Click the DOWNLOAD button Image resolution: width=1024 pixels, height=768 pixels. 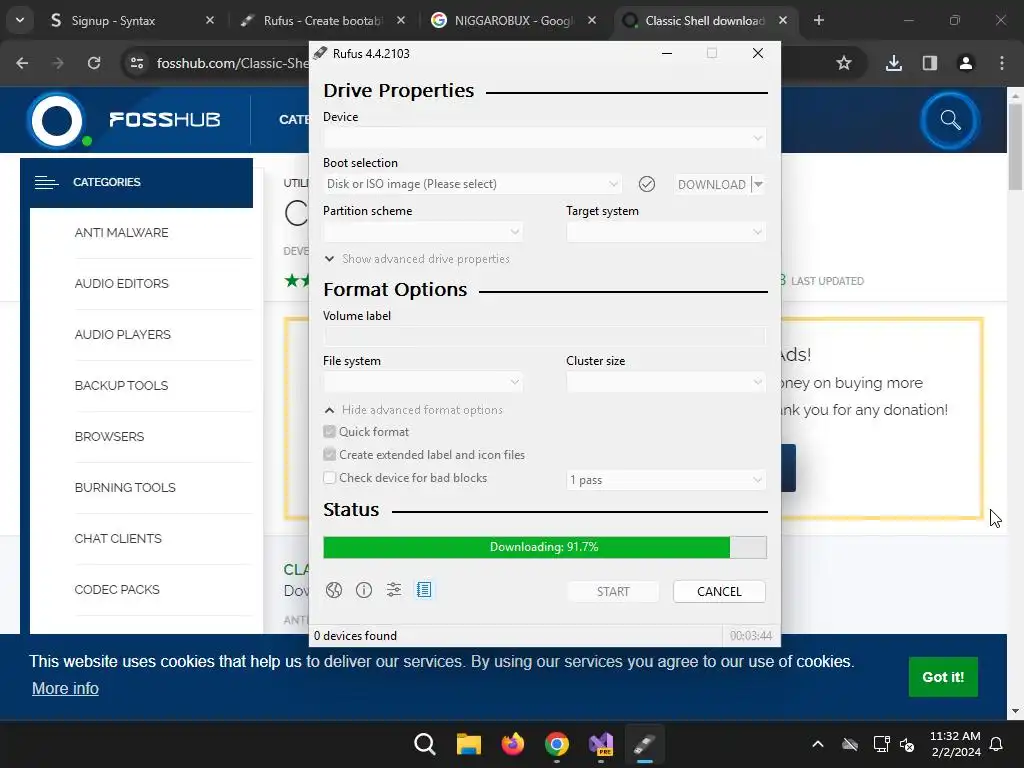[712, 185]
